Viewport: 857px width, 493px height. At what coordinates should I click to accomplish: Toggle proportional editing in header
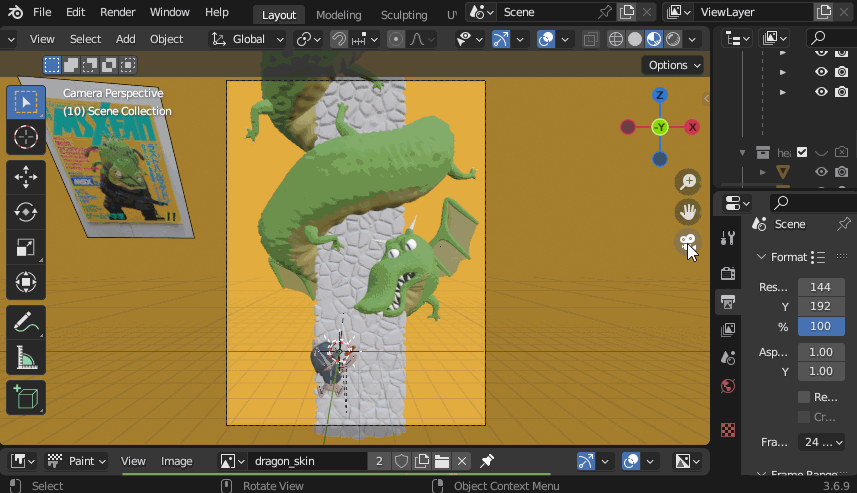coord(396,39)
